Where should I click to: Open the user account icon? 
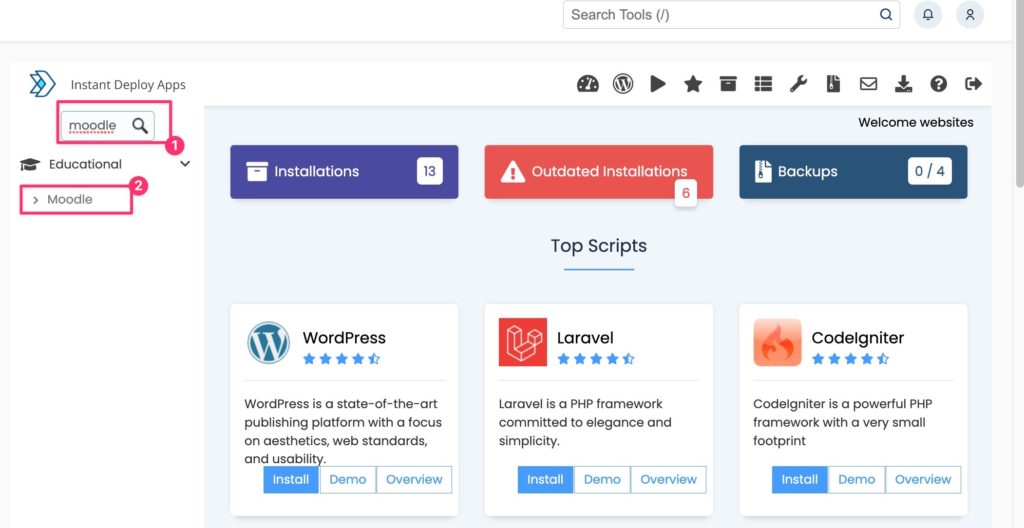[x=970, y=14]
